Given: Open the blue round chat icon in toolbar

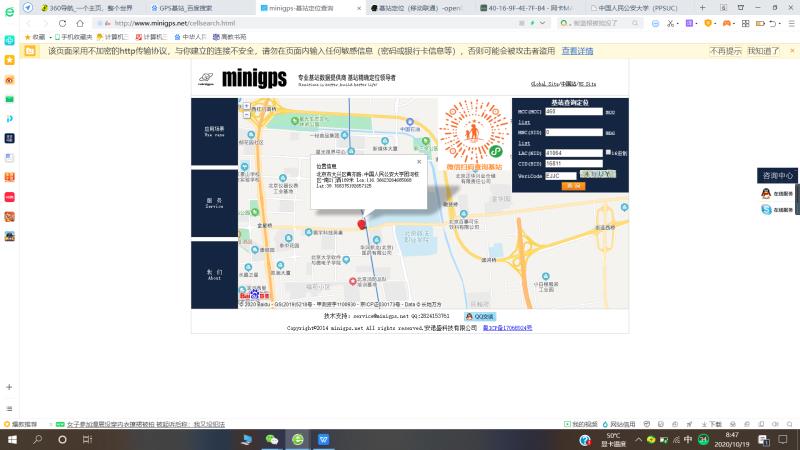Looking at the screenshot, I should pos(656,23).
